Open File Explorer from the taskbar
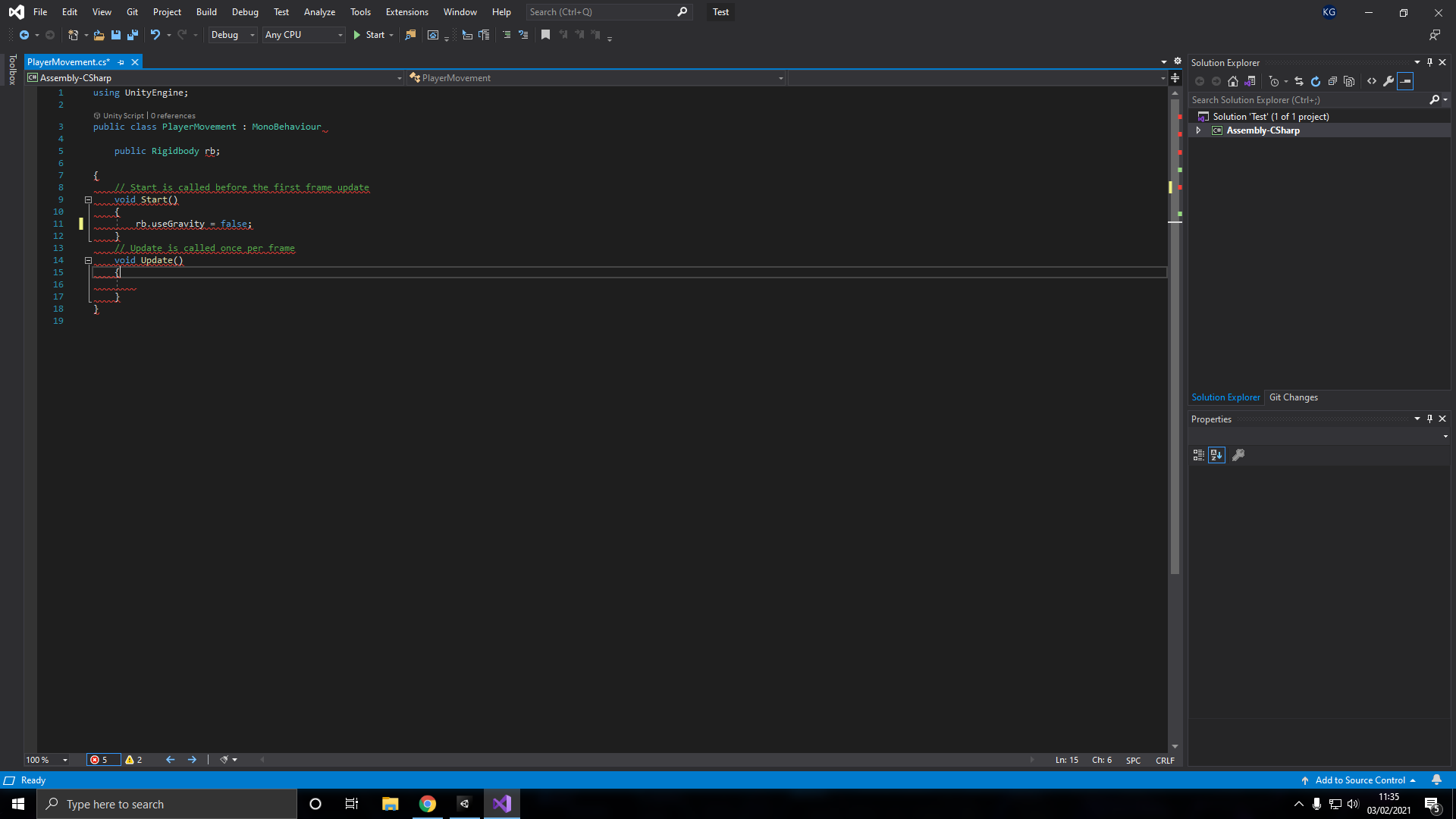This screenshot has width=1456, height=819. [x=390, y=804]
